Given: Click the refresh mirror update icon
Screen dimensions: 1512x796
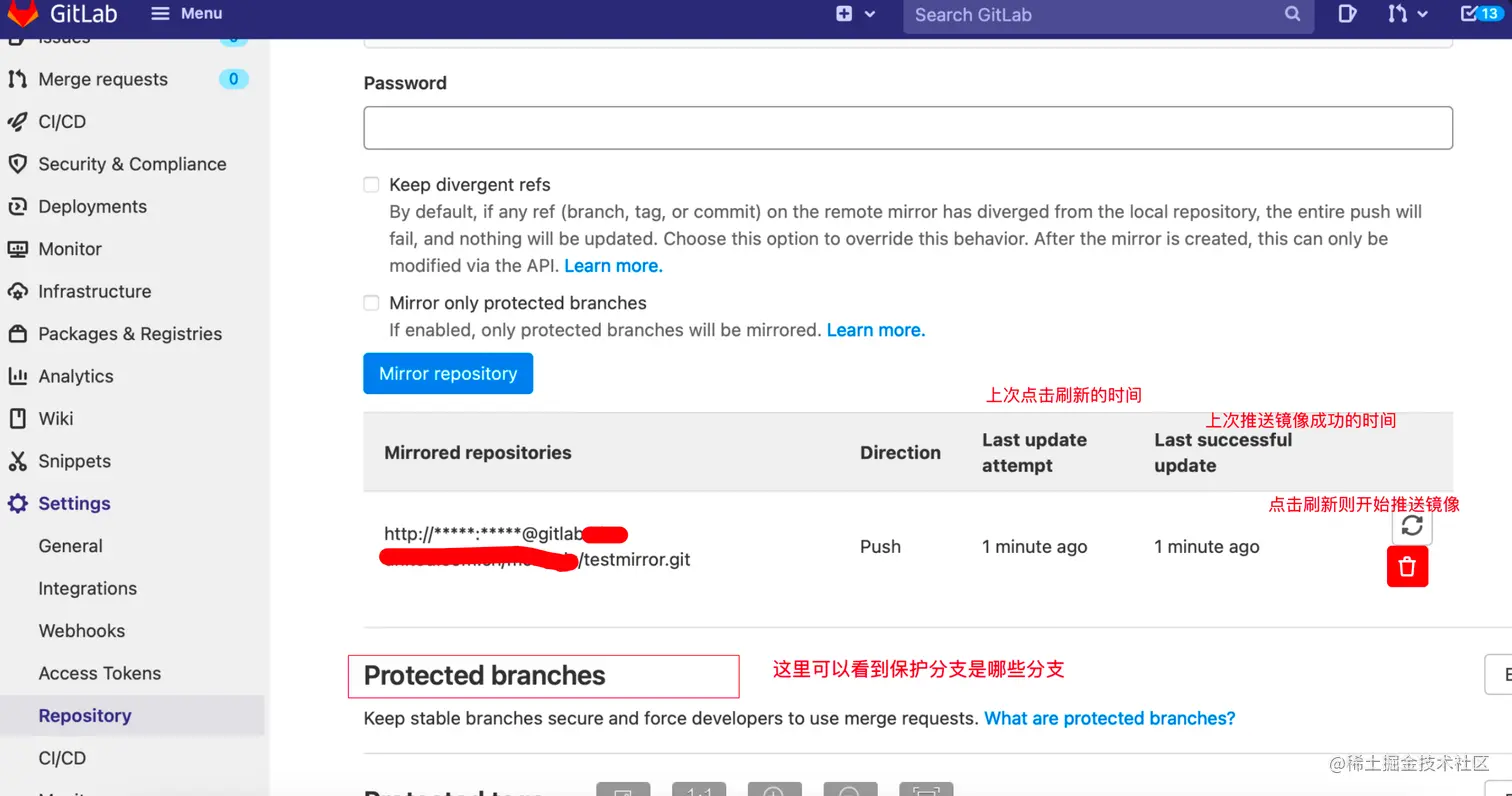Looking at the screenshot, I should pyautogui.click(x=1412, y=525).
